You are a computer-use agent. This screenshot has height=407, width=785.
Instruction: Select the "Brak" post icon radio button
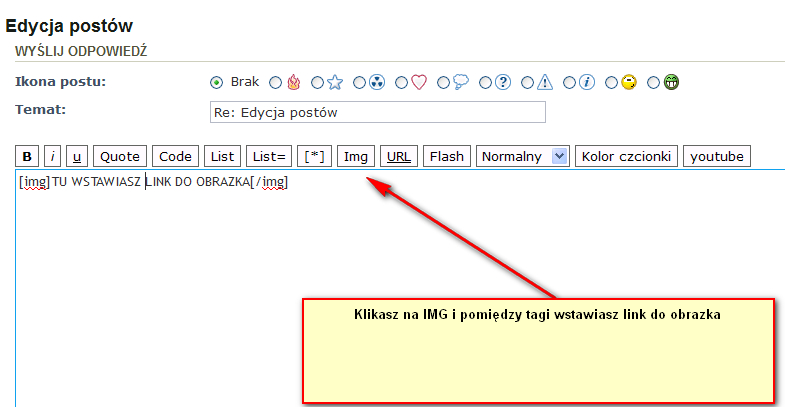click(216, 82)
